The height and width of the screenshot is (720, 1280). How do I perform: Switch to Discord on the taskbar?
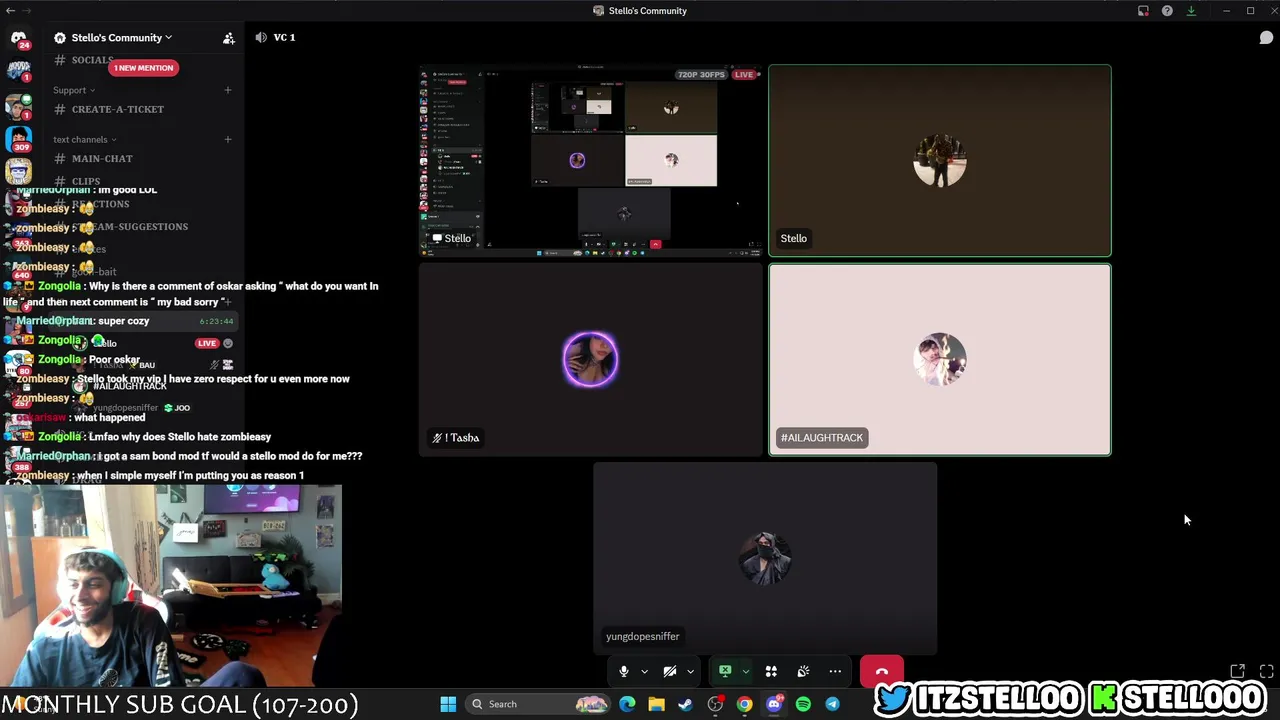click(x=774, y=704)
